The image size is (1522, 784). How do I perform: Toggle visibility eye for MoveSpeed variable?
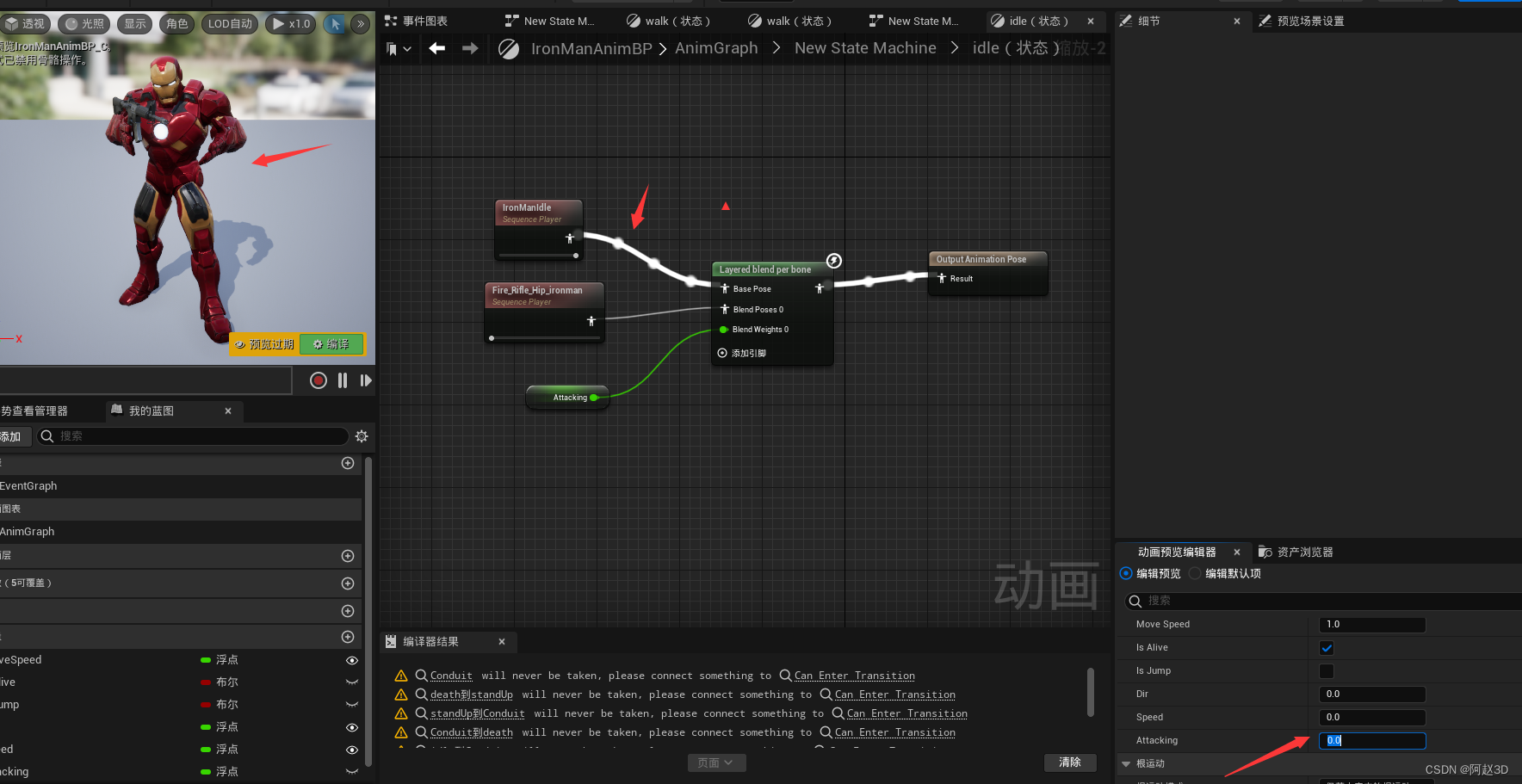(352, 660)
